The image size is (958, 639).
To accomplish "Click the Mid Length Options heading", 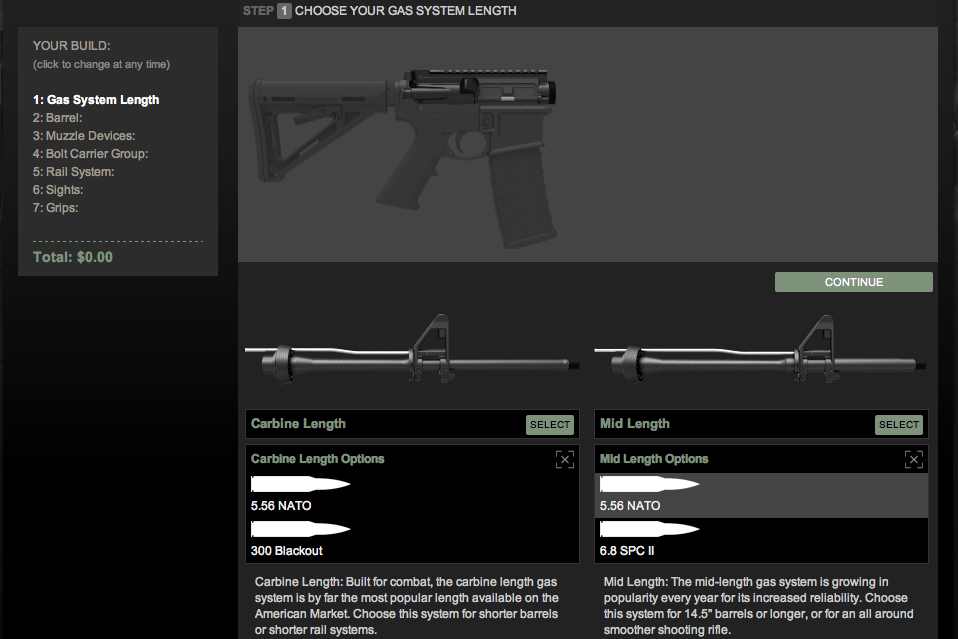I will click(654, 459).
